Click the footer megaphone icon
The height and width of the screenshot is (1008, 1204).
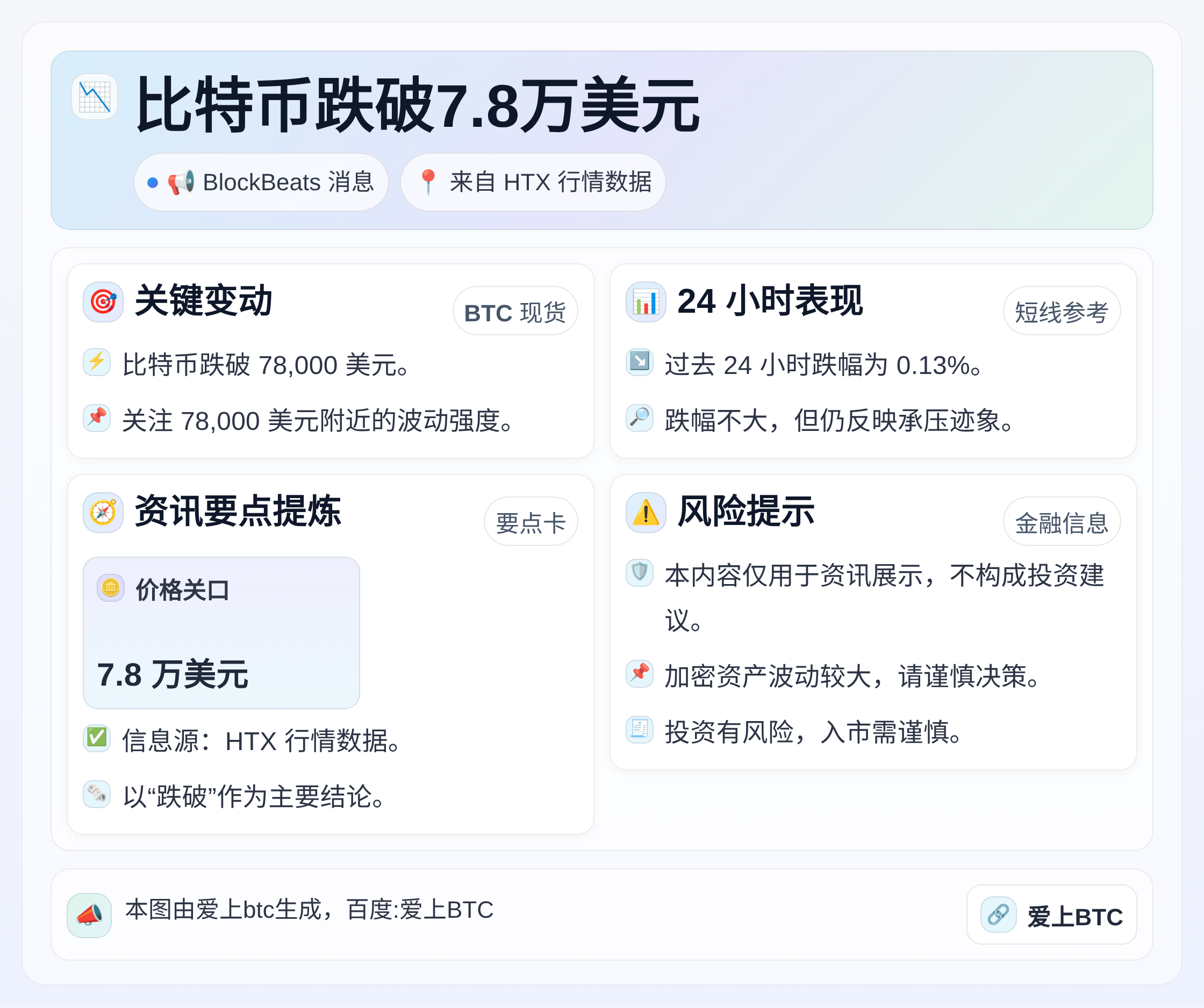pos(89,915)
